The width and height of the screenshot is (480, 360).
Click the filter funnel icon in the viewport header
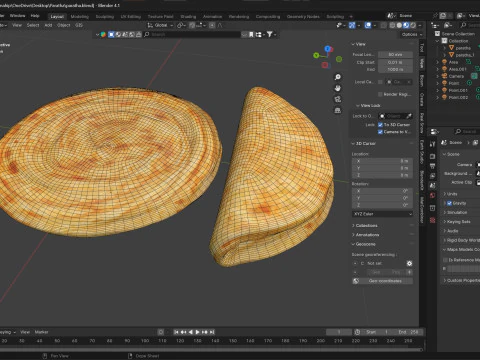(x=270, y=34)
